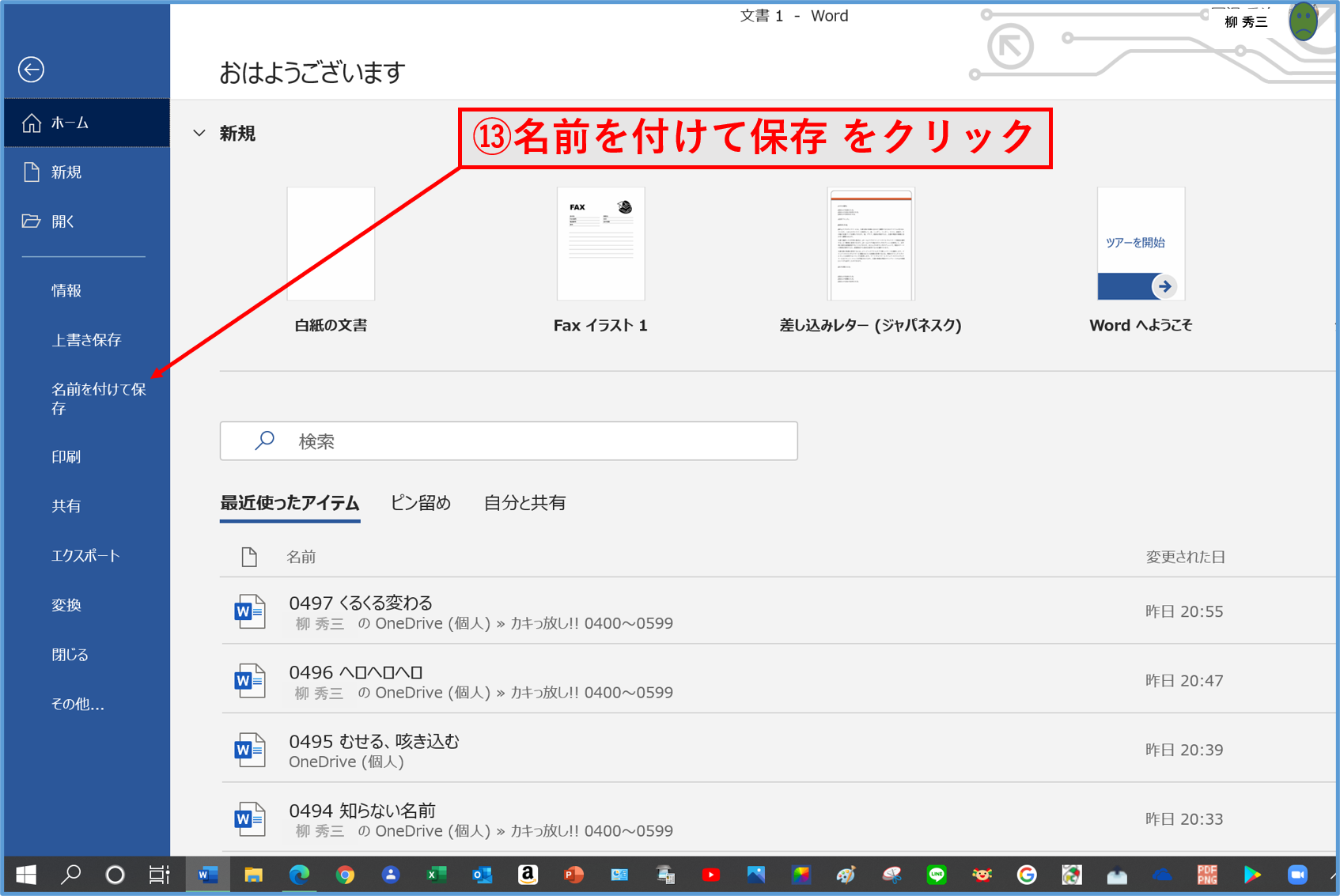Click Word icon of the 0496 file row
The image size is (1340, 896).
tap(249, 680)
